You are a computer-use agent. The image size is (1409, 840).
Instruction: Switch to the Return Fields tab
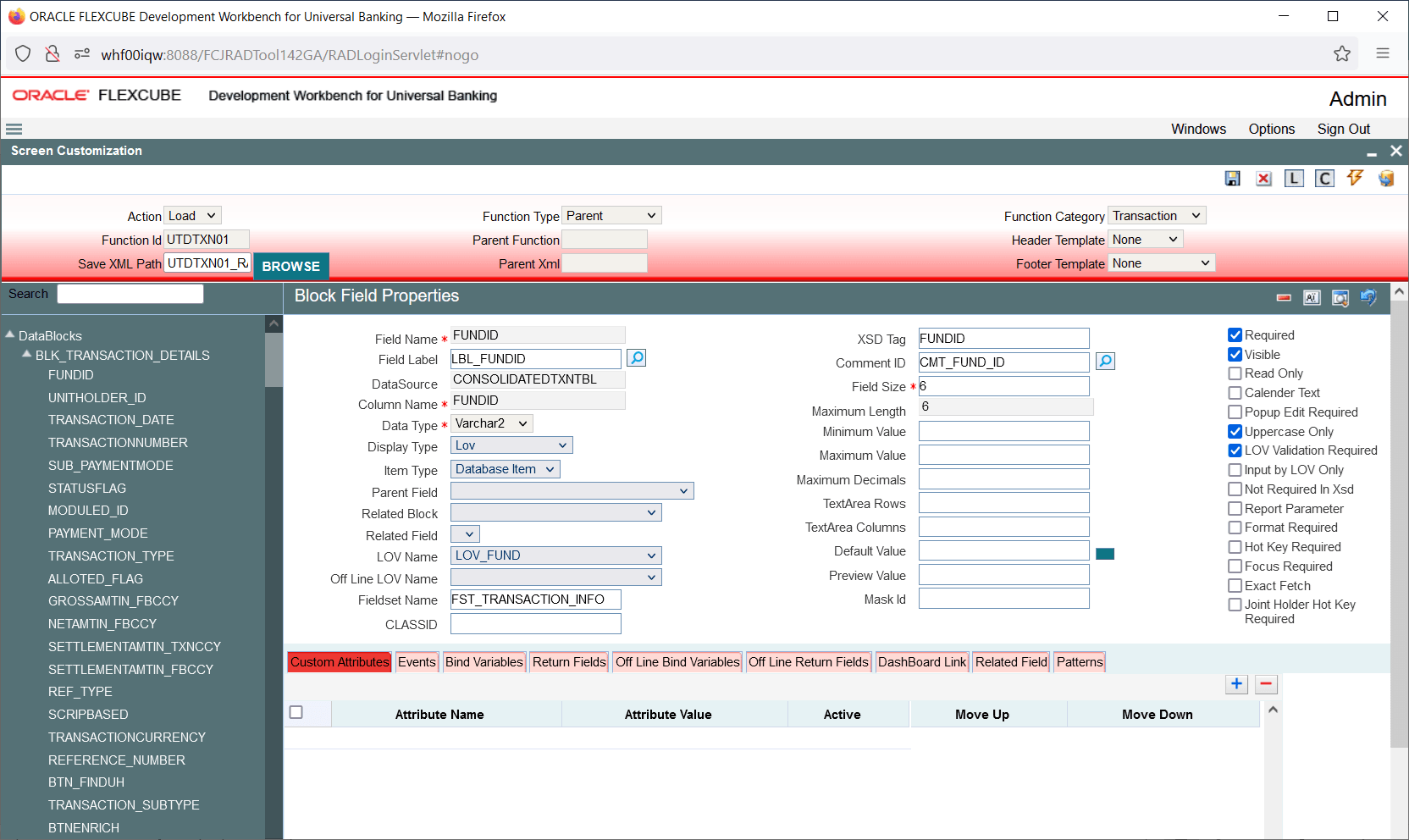click(569, 662)
